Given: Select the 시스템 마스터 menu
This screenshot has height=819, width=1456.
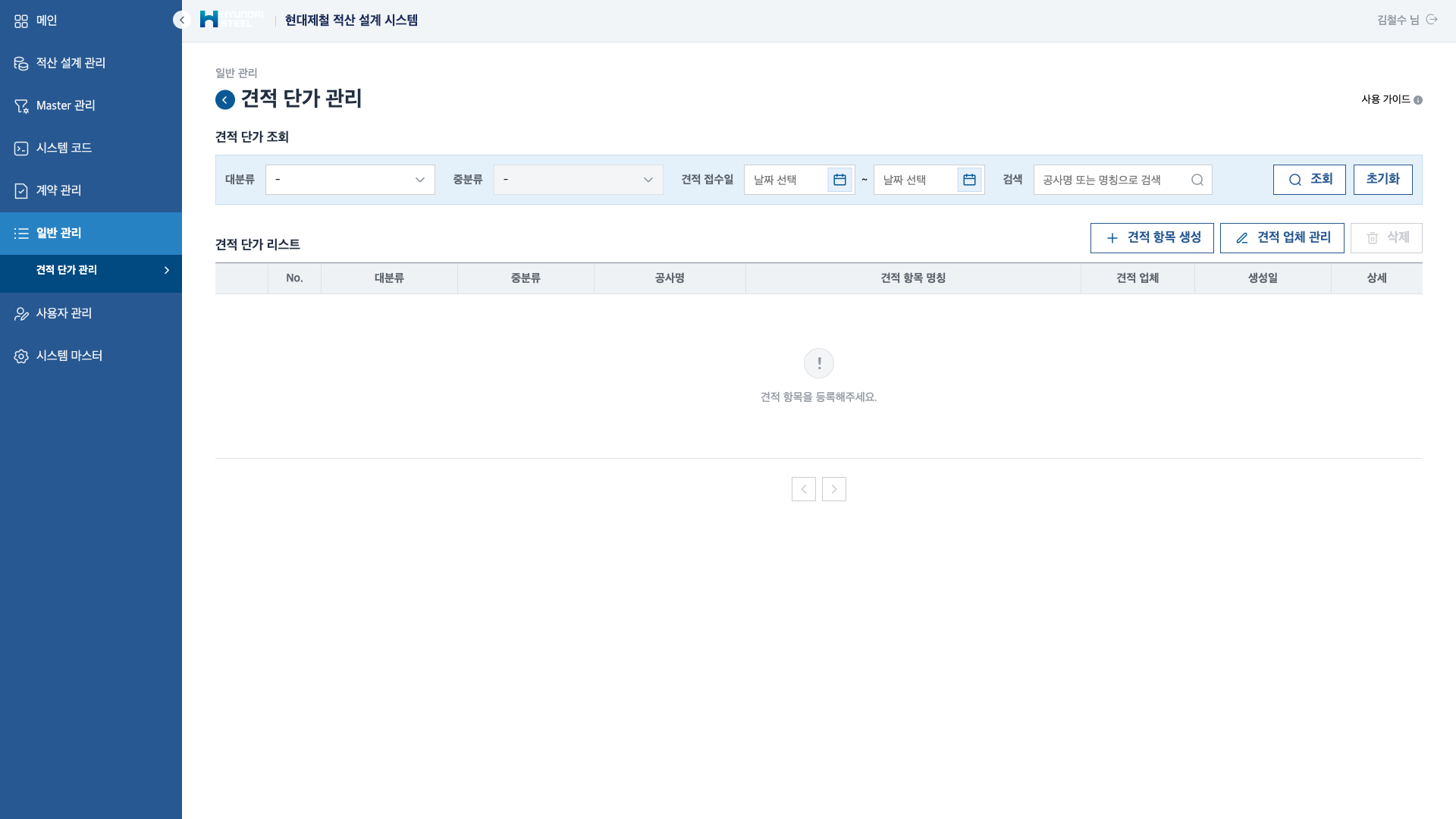Looking at the screenshot, I should pos(69,356).
